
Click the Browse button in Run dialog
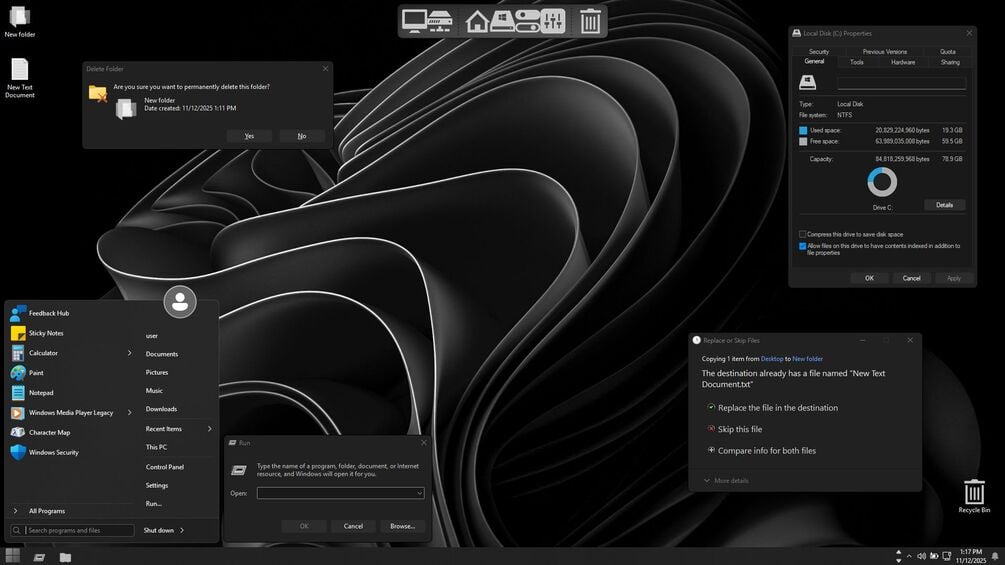pos(403,526)
